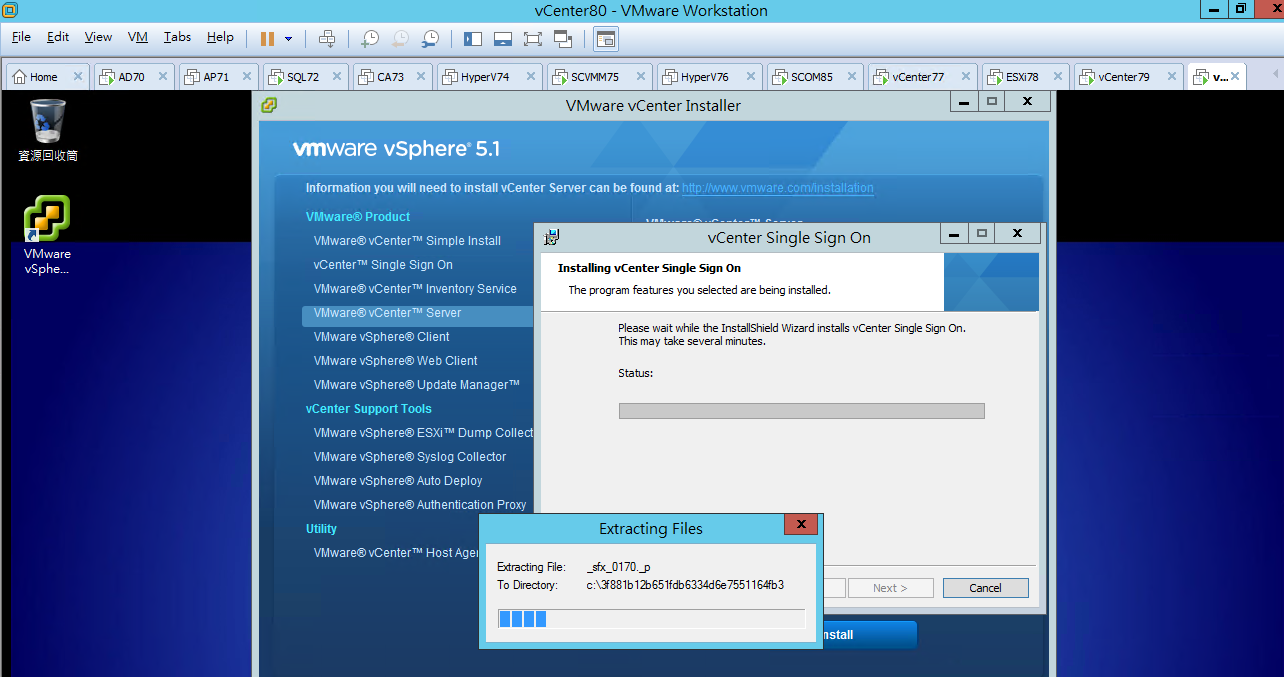
Task: Close the ESXi78 tab
Action: click(x=1059, y=77)
